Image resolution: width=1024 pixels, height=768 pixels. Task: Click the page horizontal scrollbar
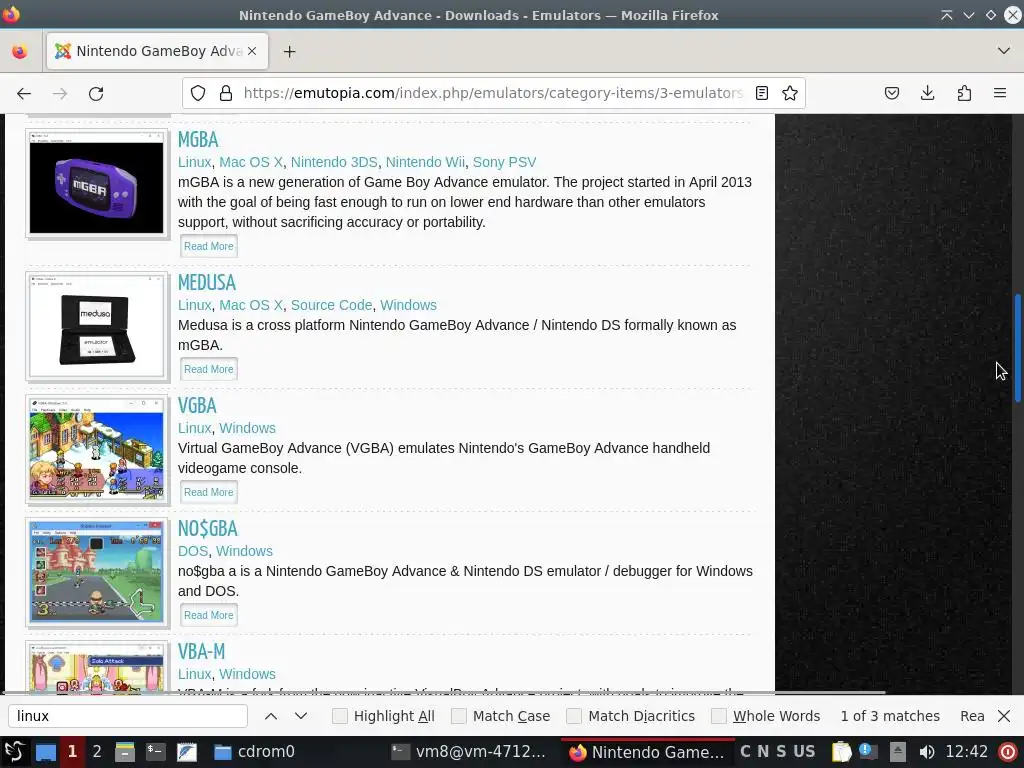click(x=444, y=692)
